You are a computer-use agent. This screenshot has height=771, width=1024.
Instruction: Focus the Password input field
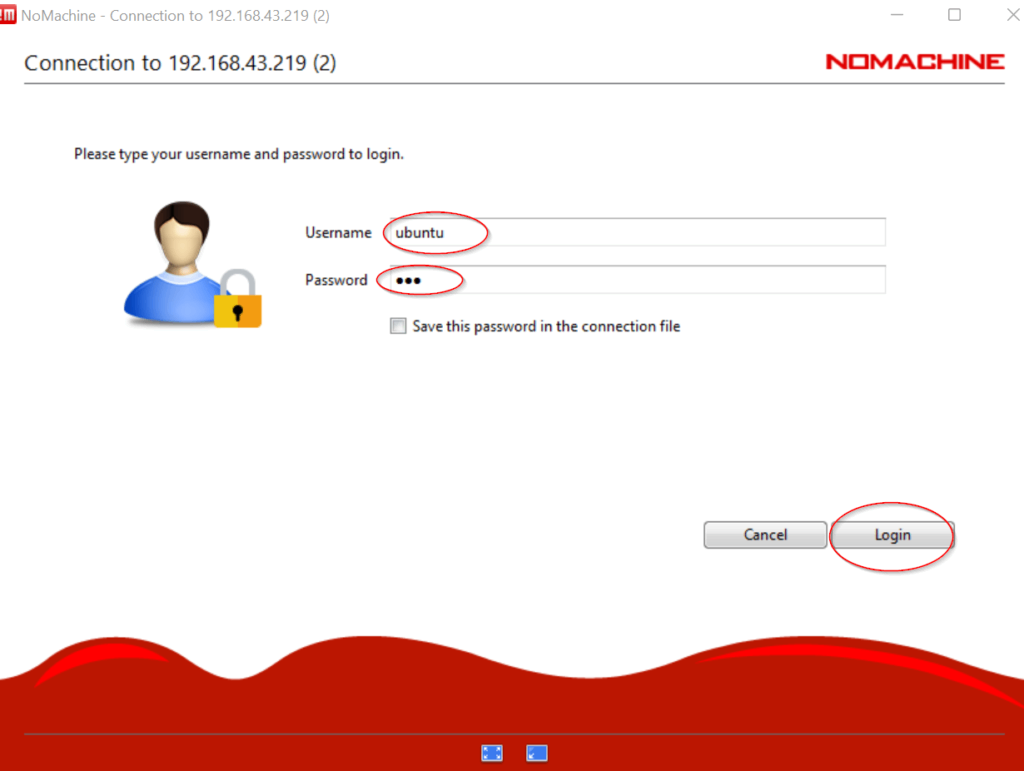point(637,280)
